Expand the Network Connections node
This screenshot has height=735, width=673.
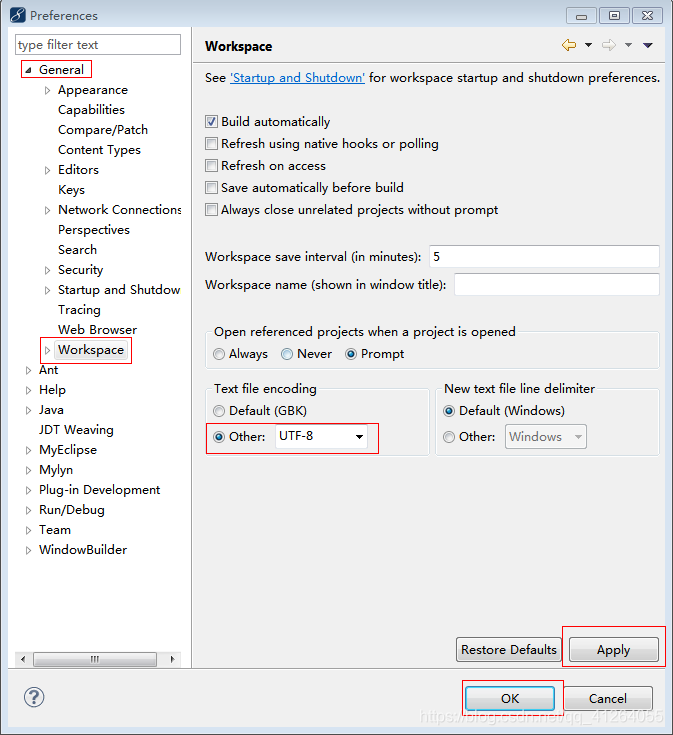(x=47, y=210)
